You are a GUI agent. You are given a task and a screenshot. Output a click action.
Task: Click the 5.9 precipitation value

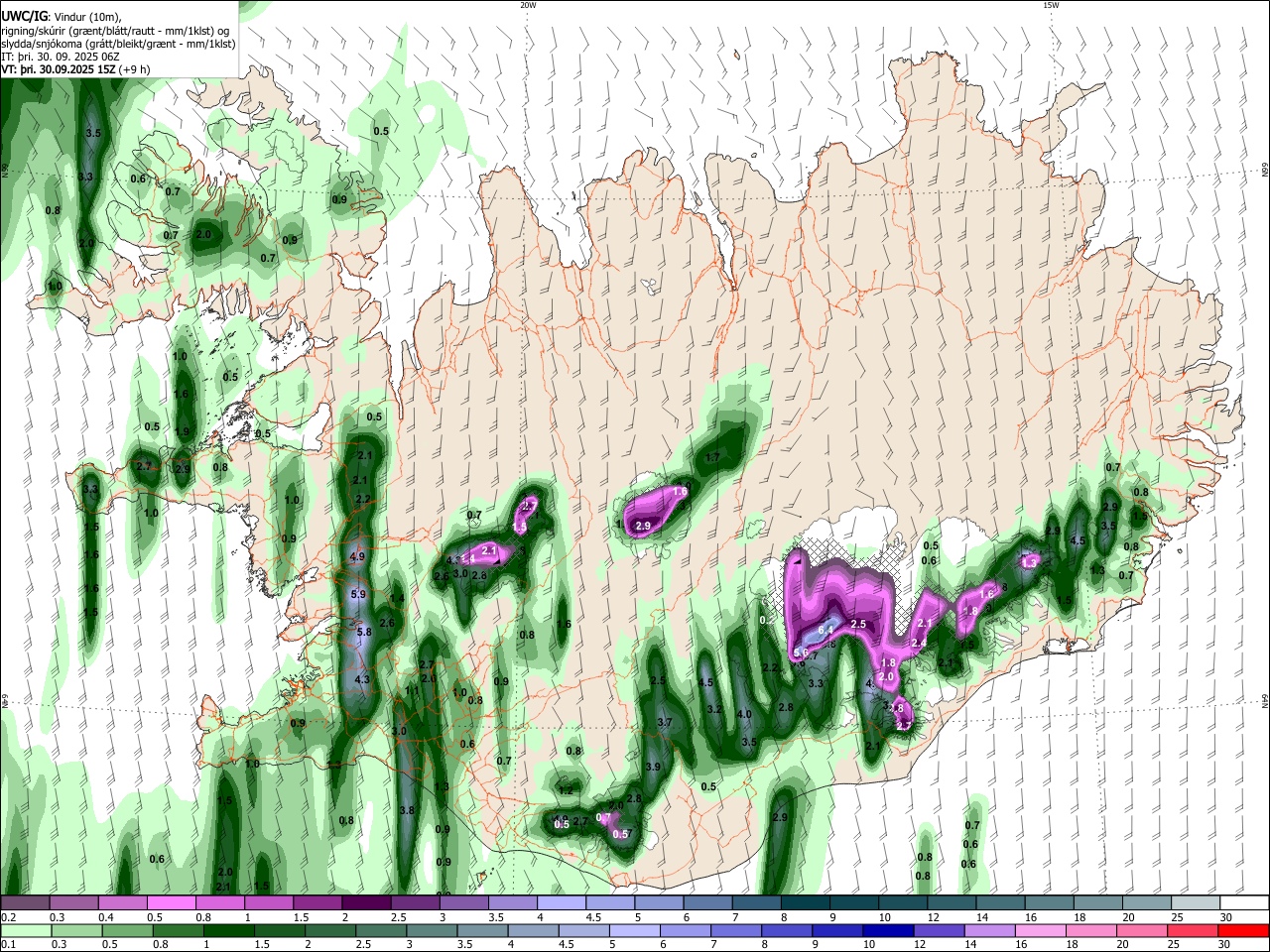(x=359, y=594)
